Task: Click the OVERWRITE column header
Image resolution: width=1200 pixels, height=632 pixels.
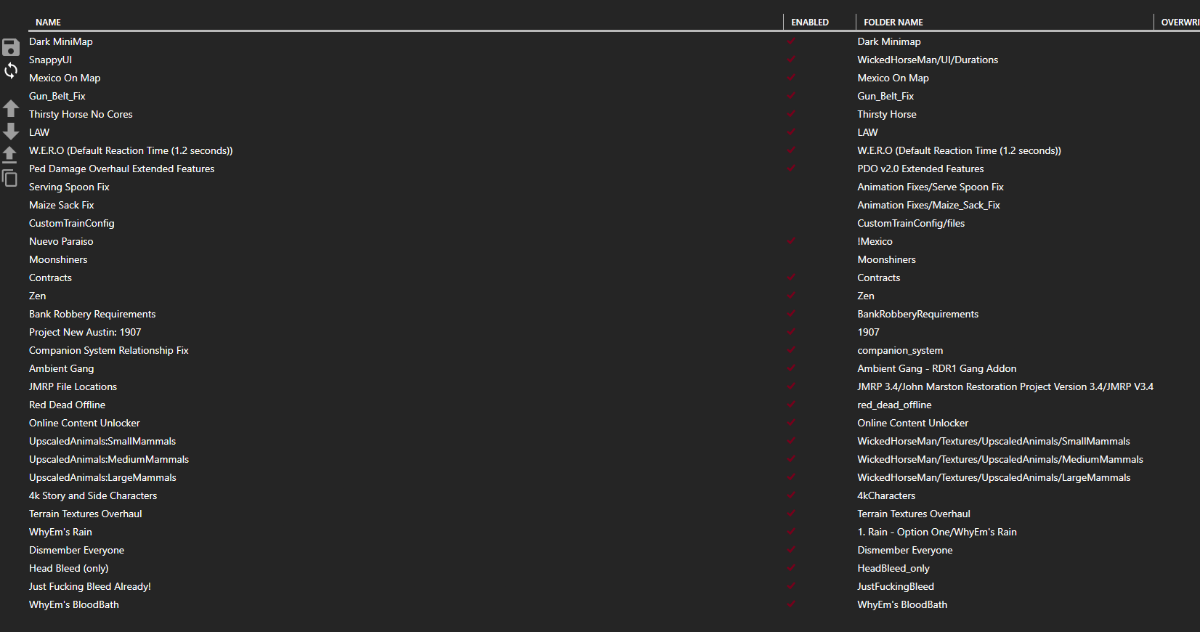Action: point(1180,22)
